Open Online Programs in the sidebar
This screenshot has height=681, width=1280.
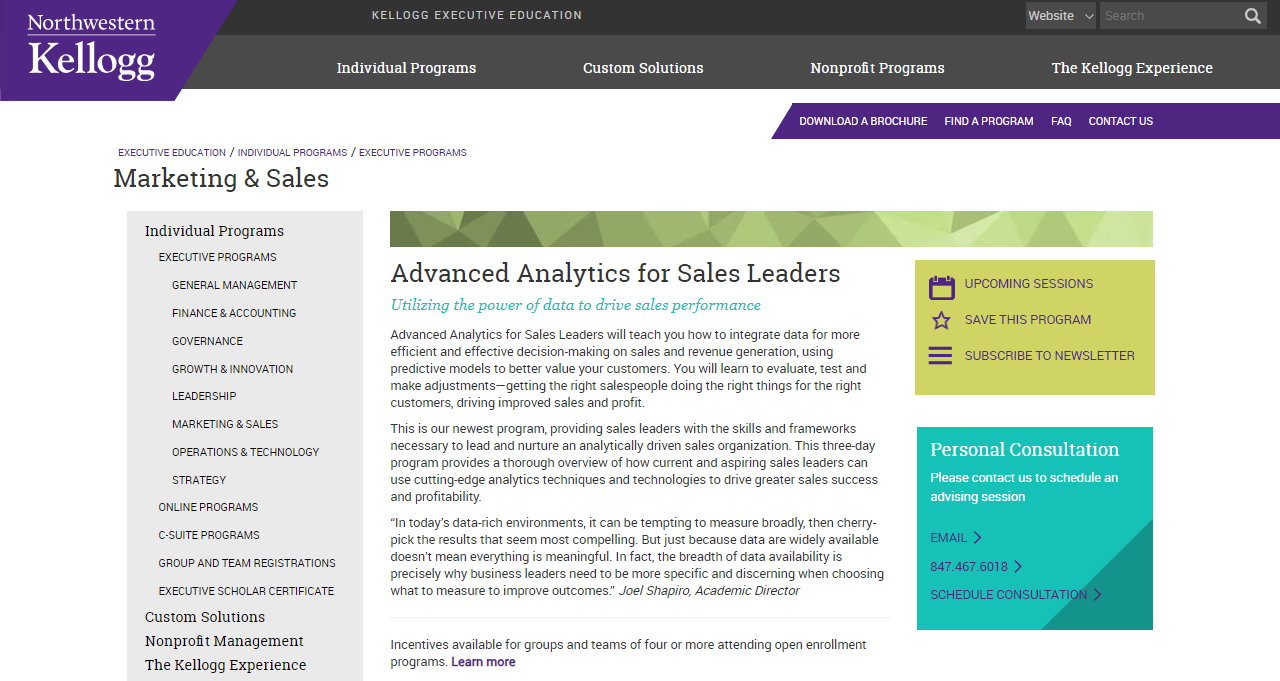[x=208, y=507]
